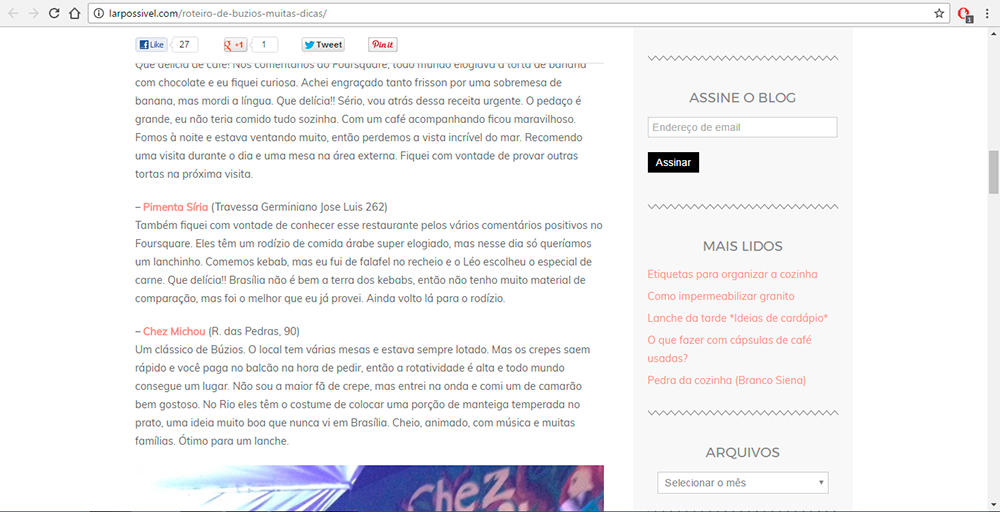Pin the post with Pinit button
1000x512 pixels.
point(383,45)
